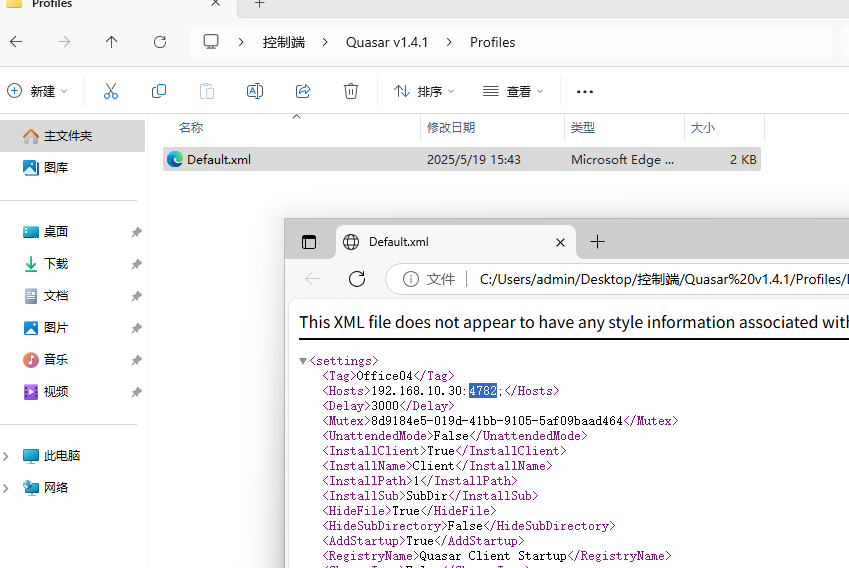Screen dimensions: 849x568
Task: Unpin 图片 using its pin icon
Action: (x=136, y=328)
